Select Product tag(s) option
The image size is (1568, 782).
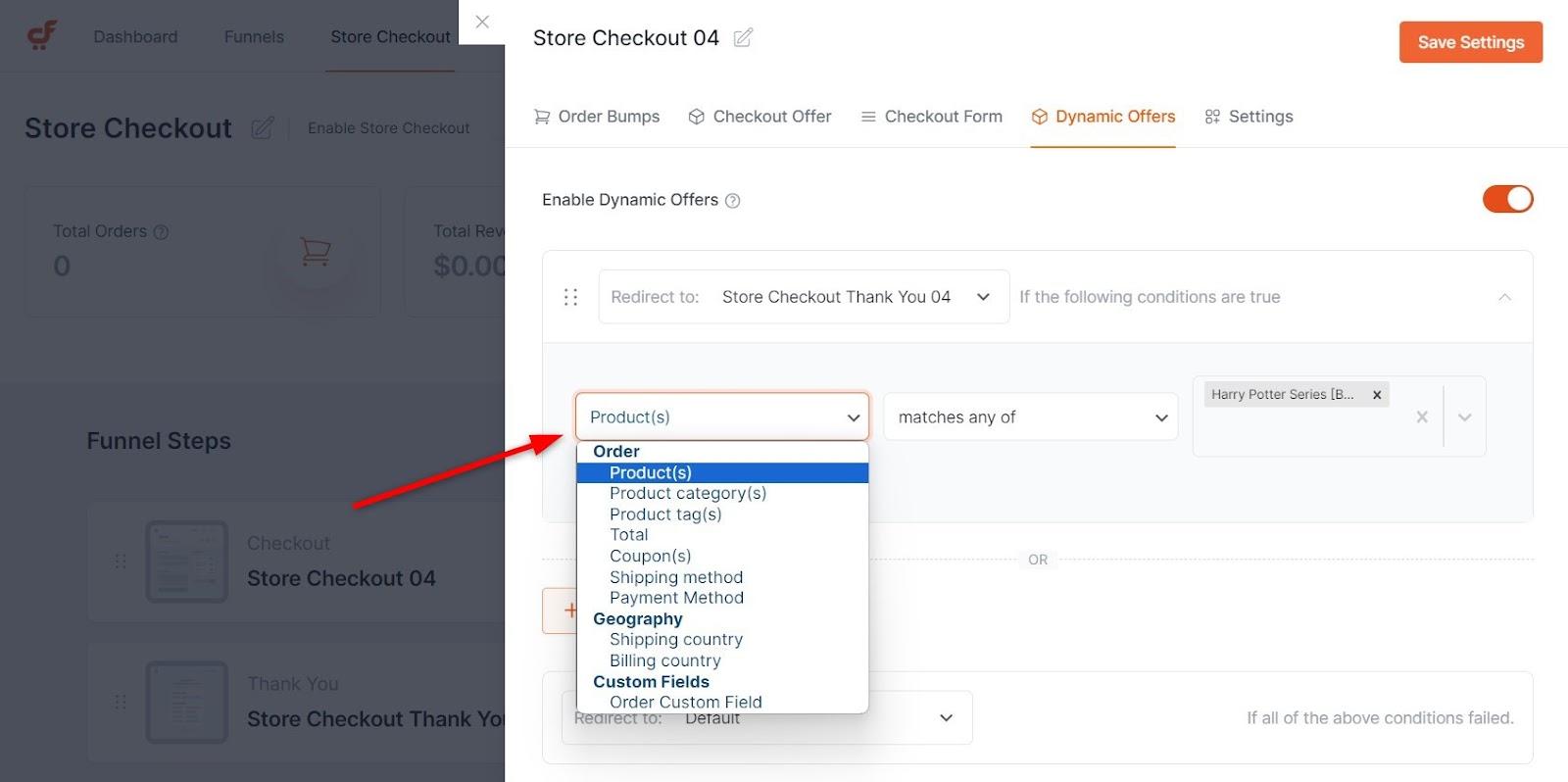[722, 514]
